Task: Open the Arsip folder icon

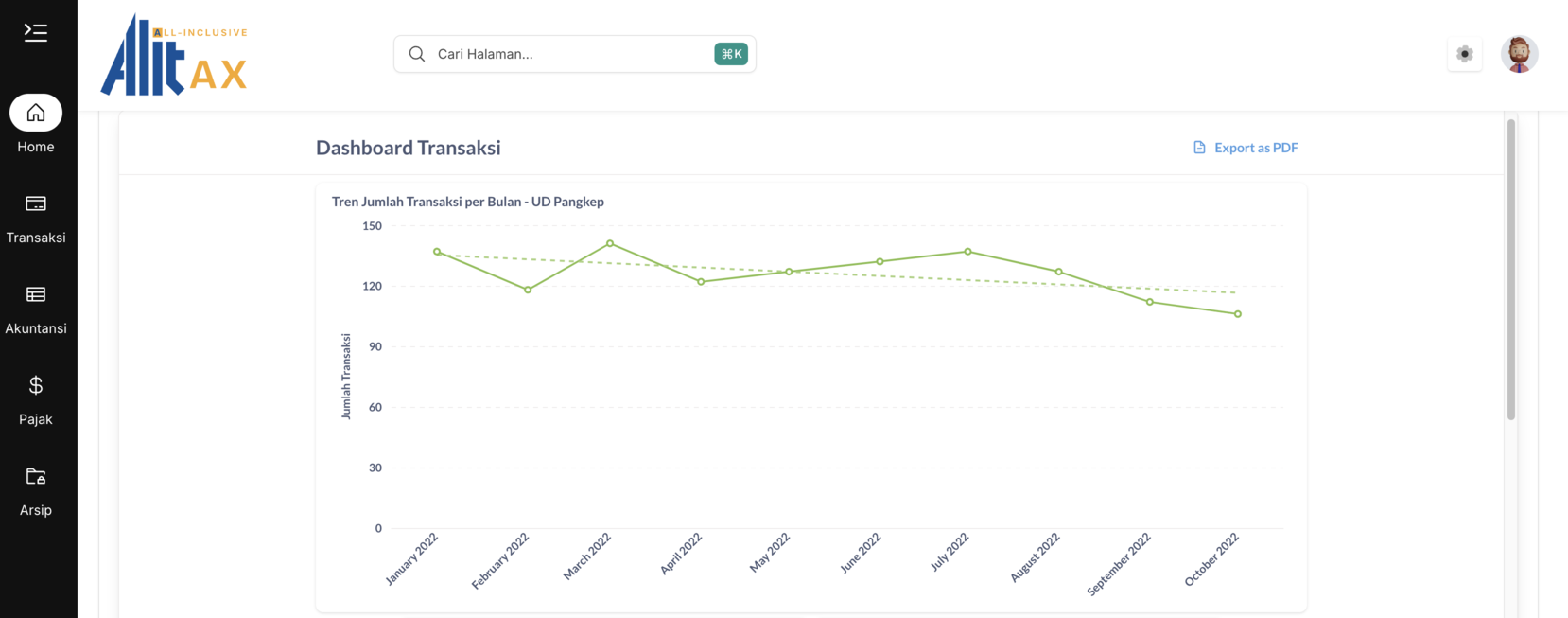Action: [36, 476]
